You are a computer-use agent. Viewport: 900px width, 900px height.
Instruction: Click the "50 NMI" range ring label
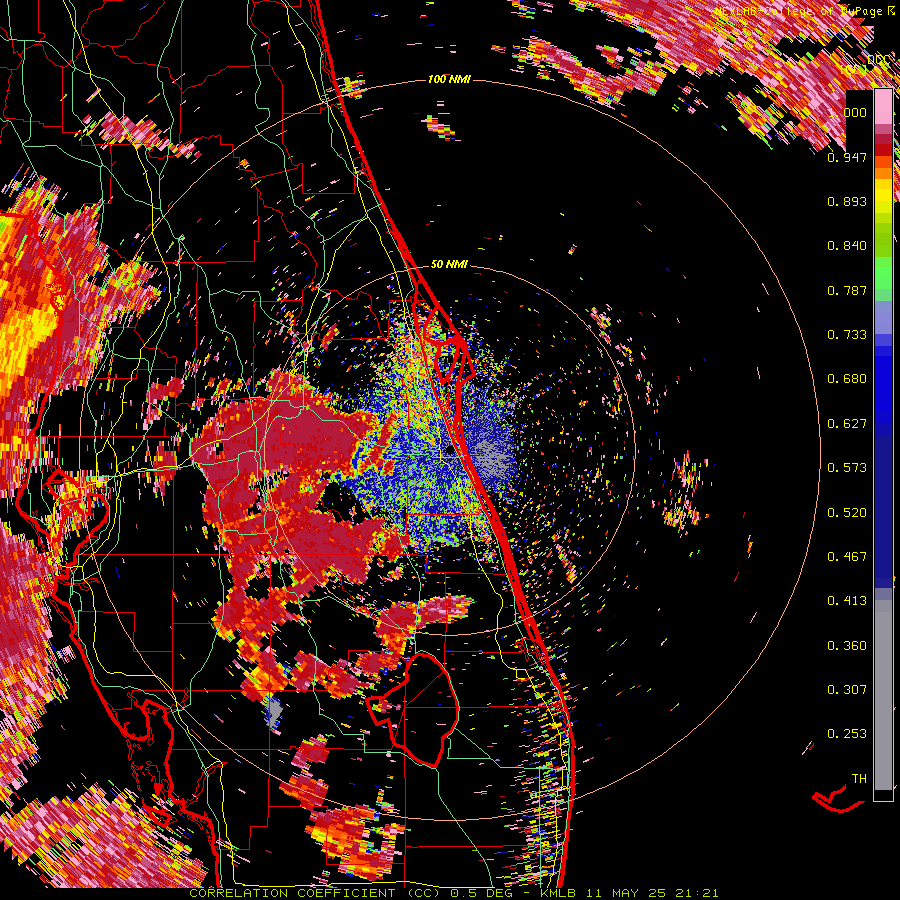pos(449,264)
